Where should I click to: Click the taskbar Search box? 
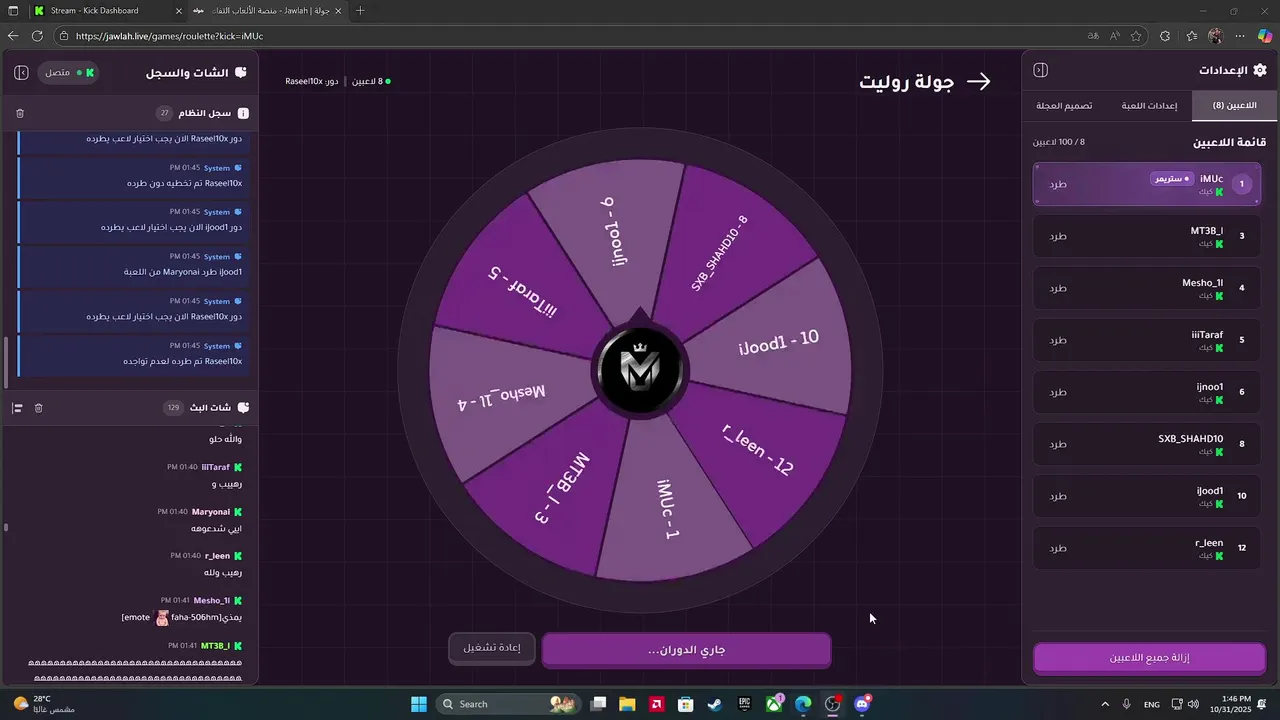click(511, 704)
